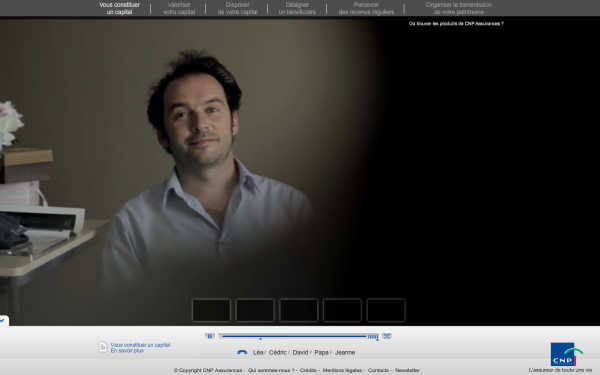Open 'Disposer de votre capital' menu item

tap(237, 8)
